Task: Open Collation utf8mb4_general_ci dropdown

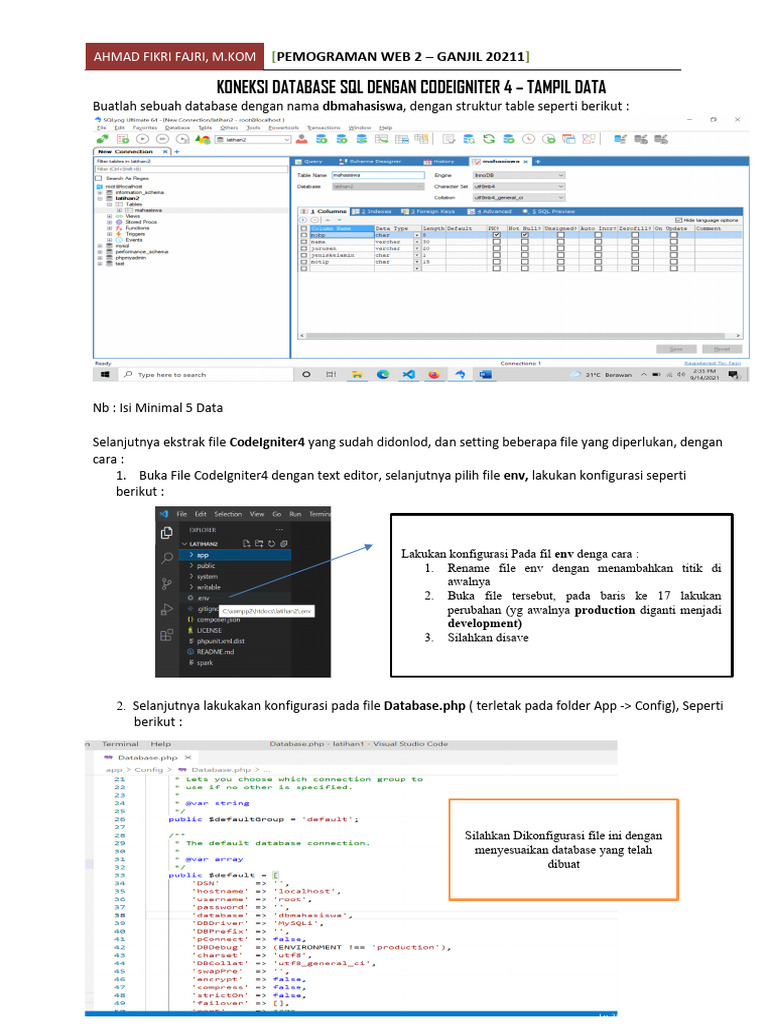Action: [x=519, y=197]
